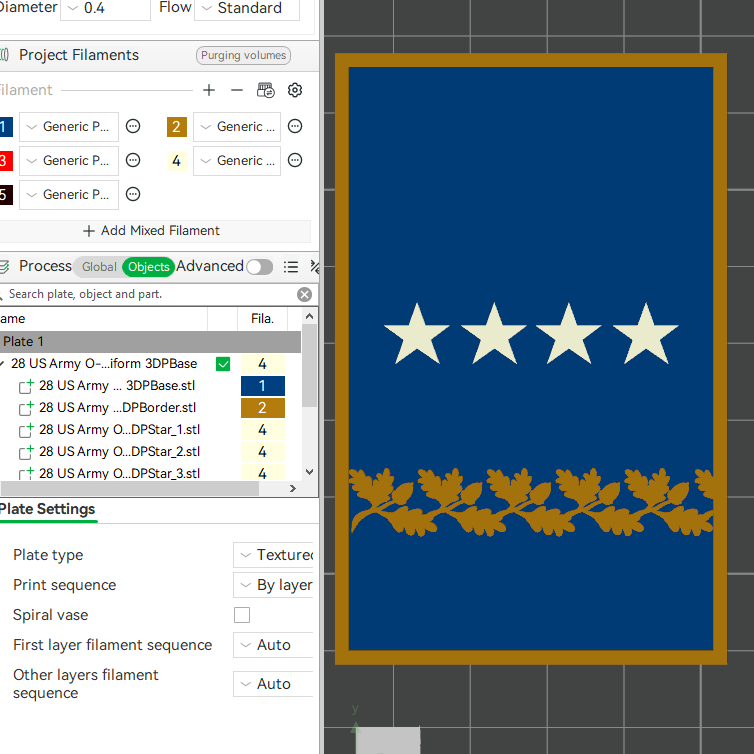Open First layer filament sequence dropdown
Image resolution: width=754 pixels, height=754 pixels.
(x=273, y=645)
